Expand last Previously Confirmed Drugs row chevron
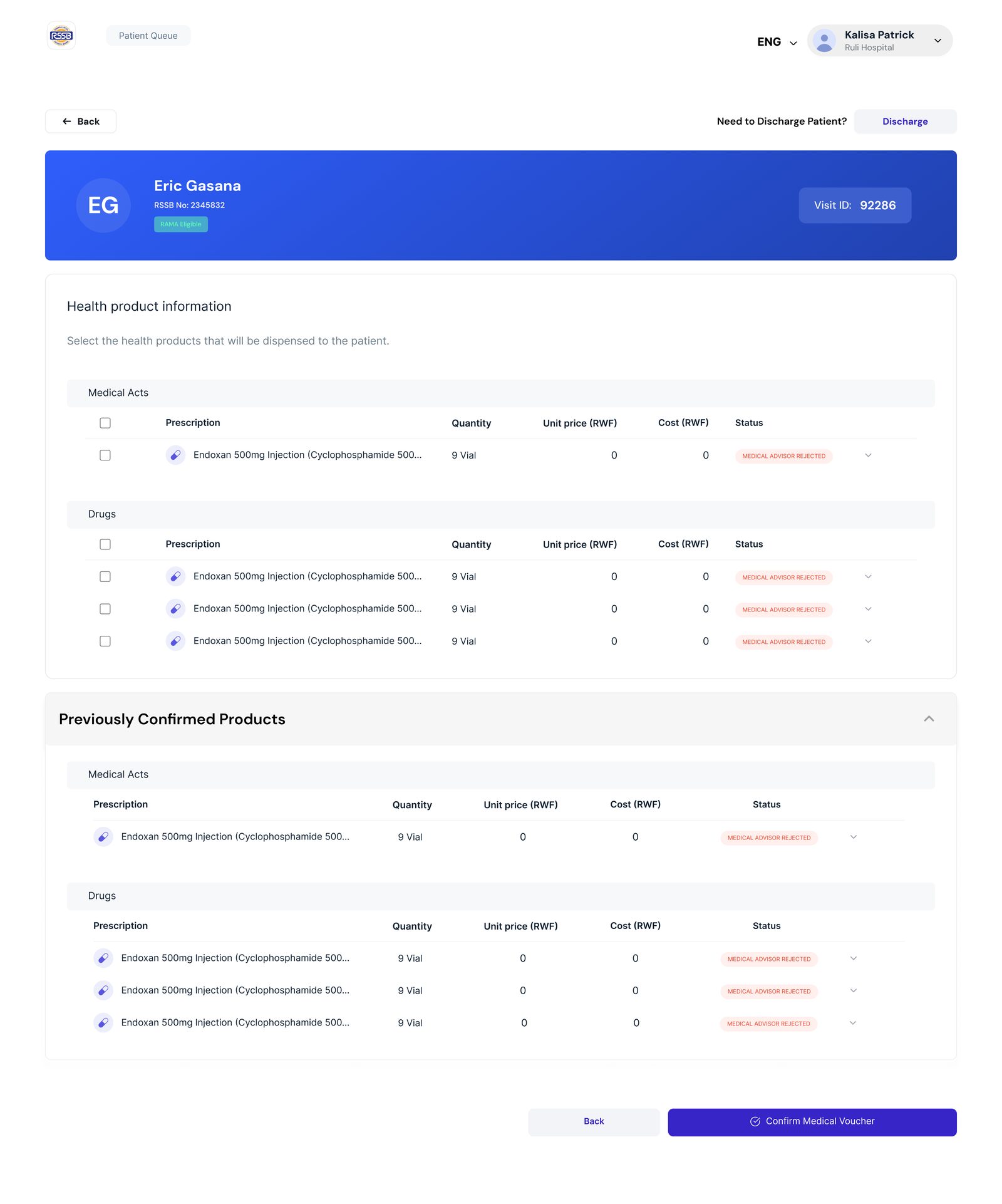This screenshot has height=1204, width=1002. coord(853,1023)
